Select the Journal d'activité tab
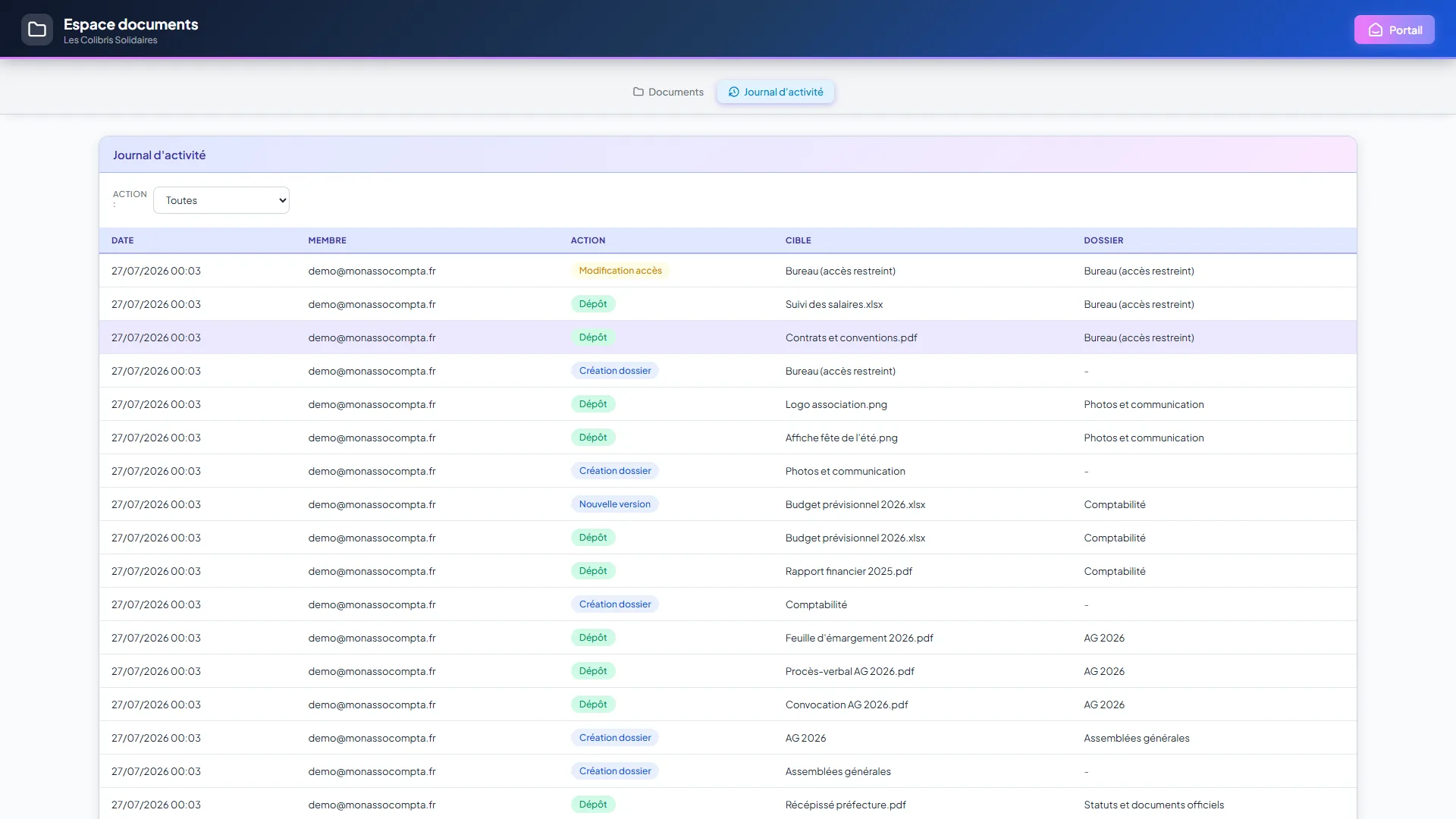The image size is (1456, 819). tap(776, 92)
